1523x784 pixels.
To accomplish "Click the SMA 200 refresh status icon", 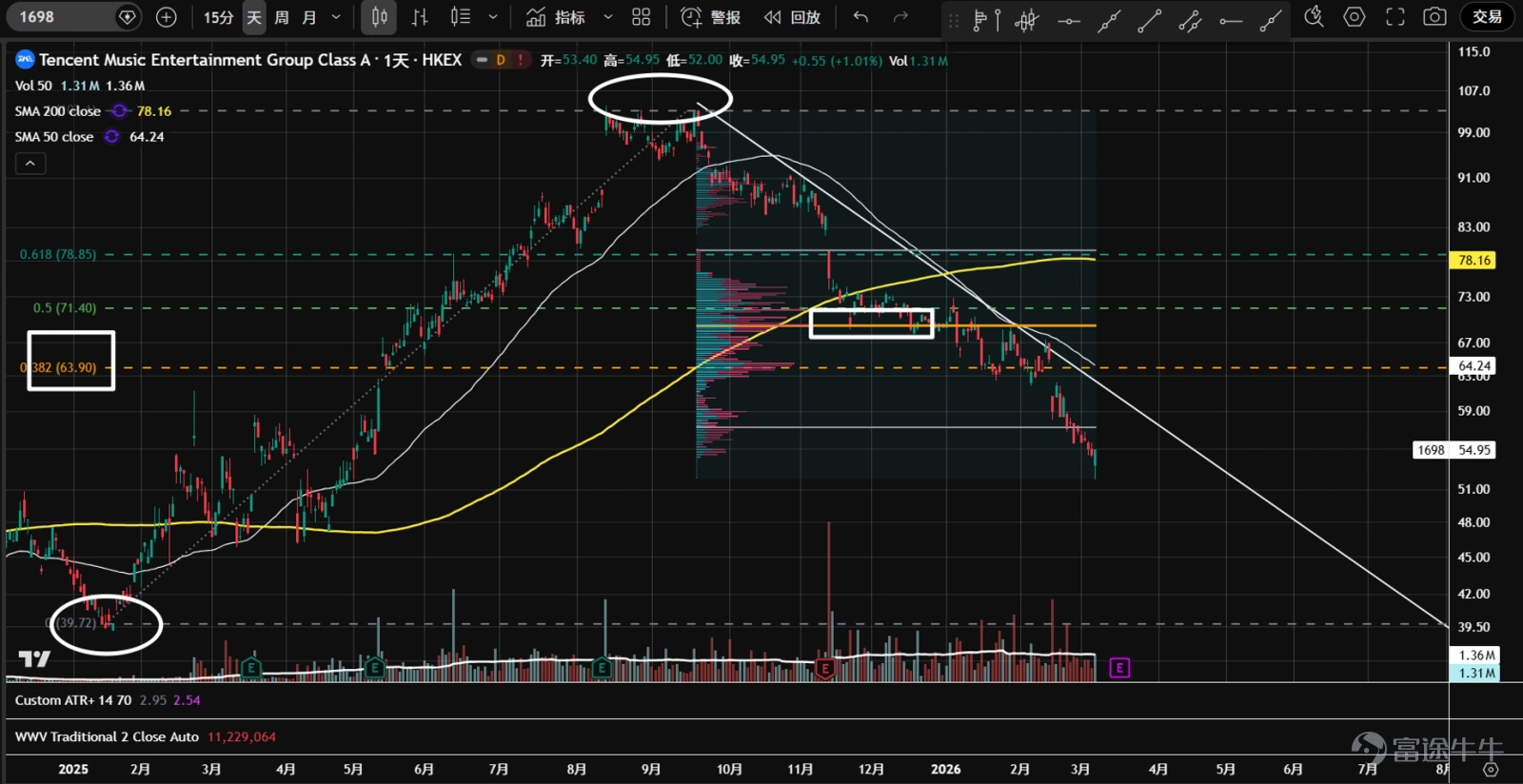I will (x=119, y=111).
